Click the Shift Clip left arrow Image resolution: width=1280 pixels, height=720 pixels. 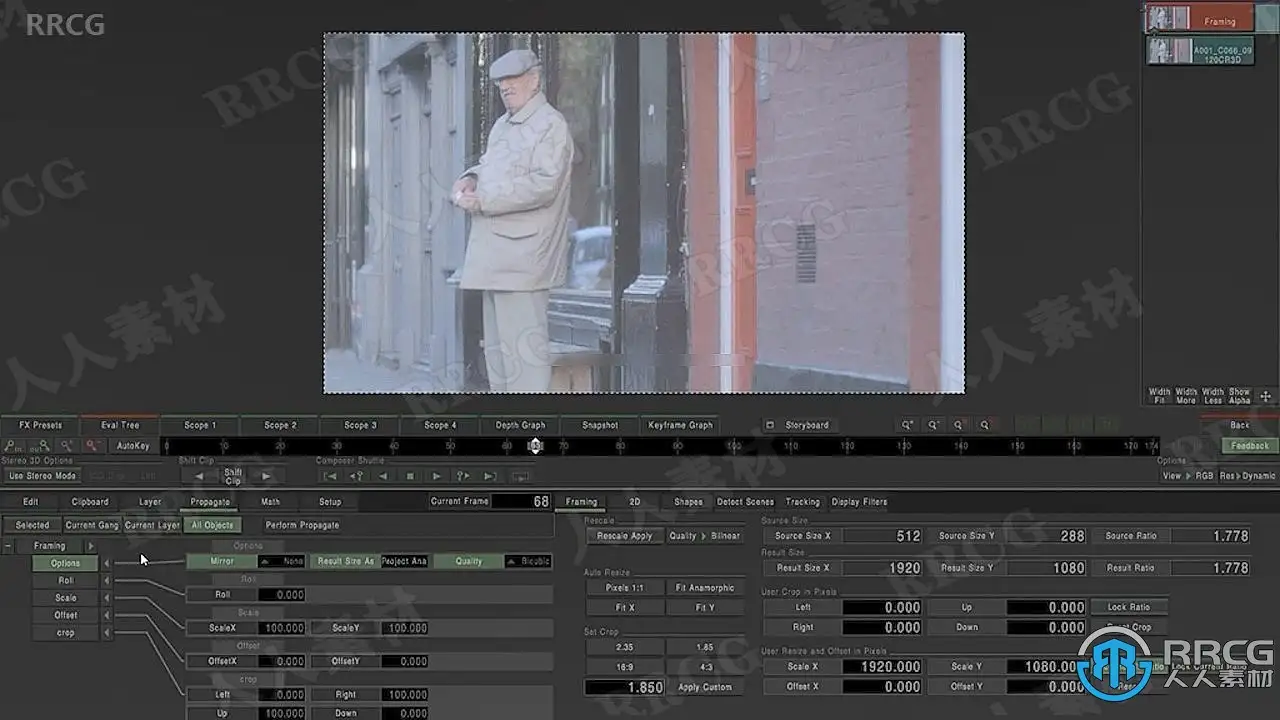click(x=199, y=476)
